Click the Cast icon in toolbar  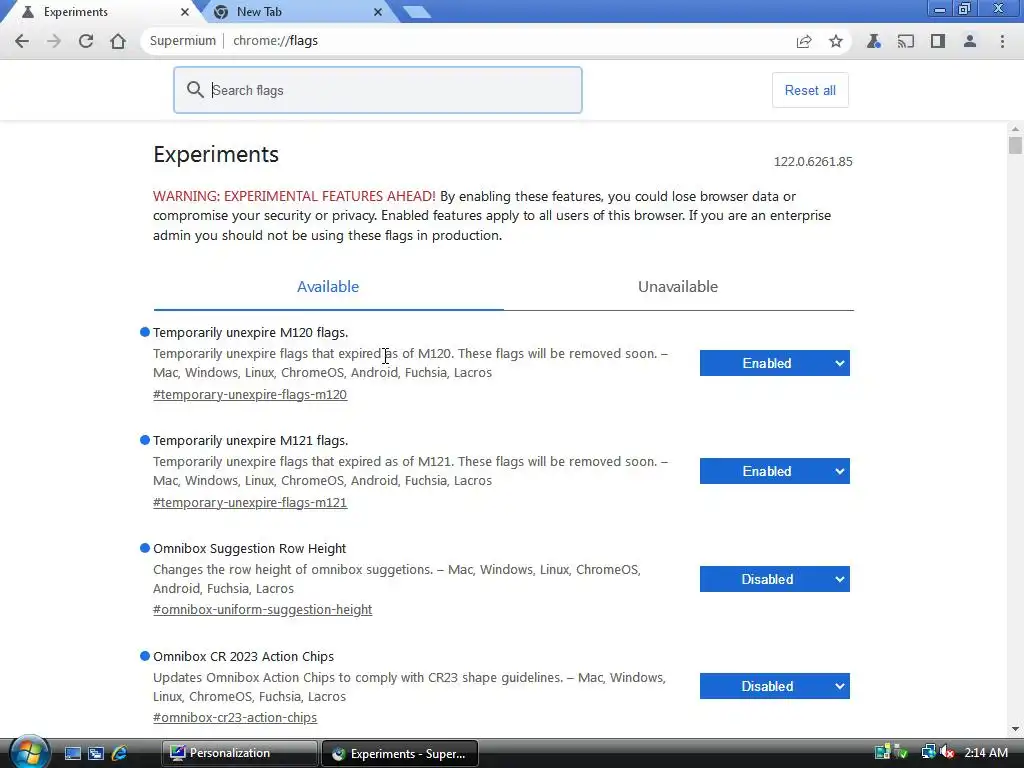[906, 41]
